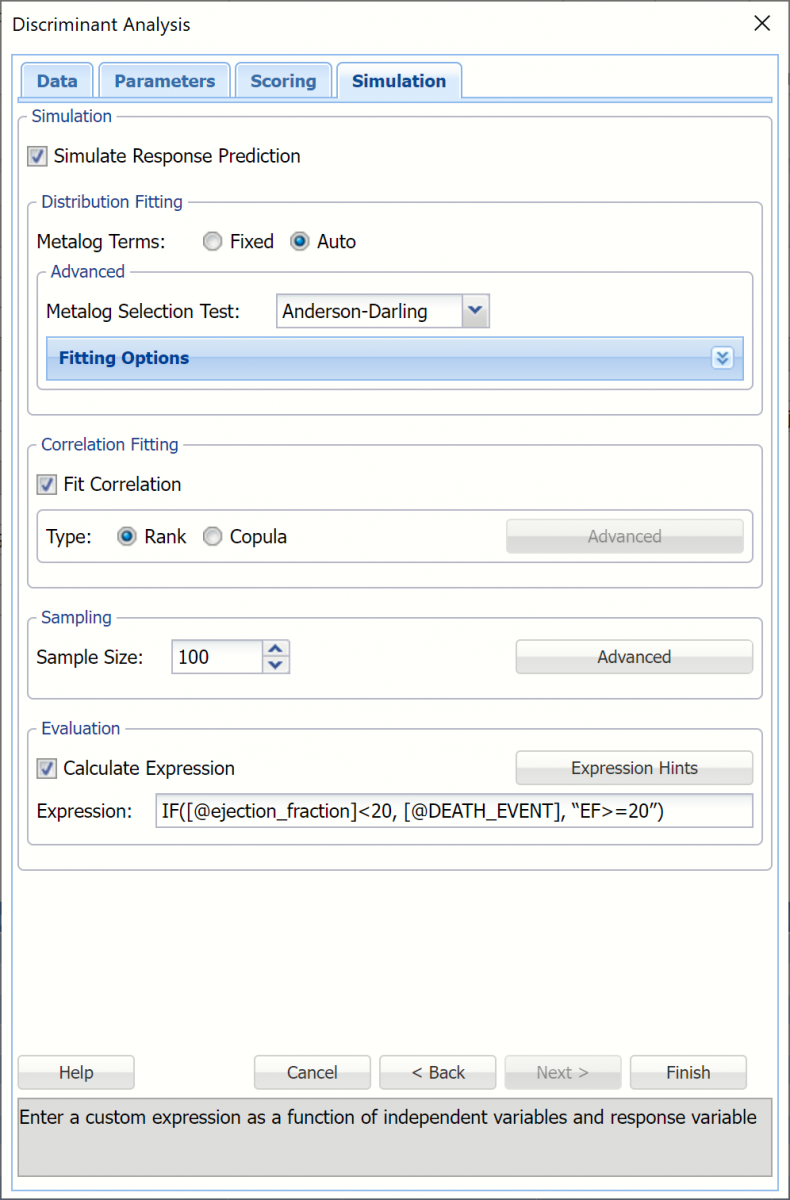Image resolution: width=790 pixels, height=1200 pixels.
Task: Uncheck the Fit Correlation checkbox
Action: pyautogui.click(x=47, y=485)
